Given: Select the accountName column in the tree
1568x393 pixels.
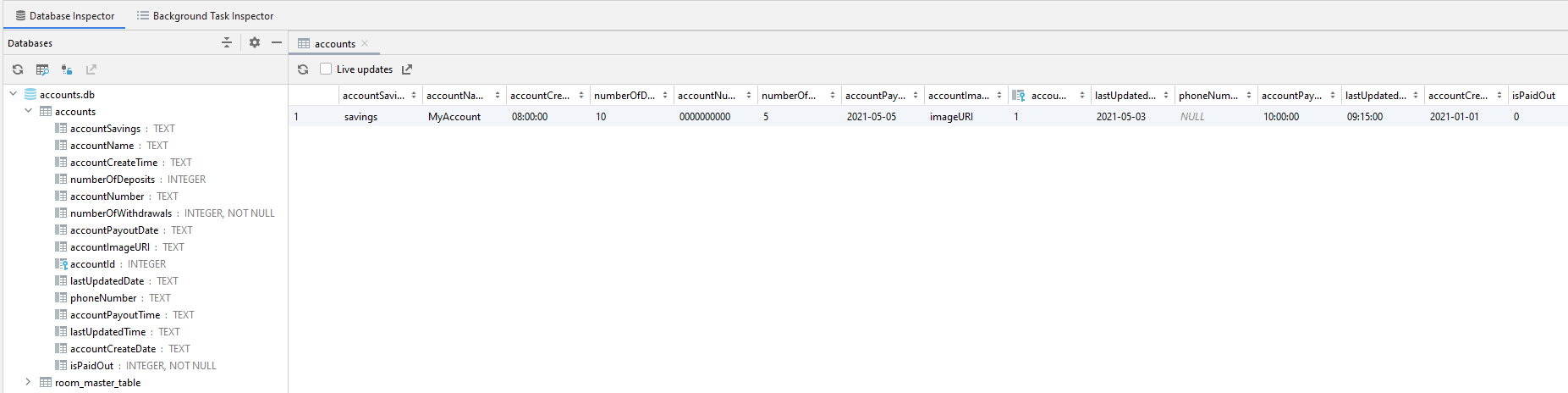Looking at the screenshot, I should tap(102, 146).
